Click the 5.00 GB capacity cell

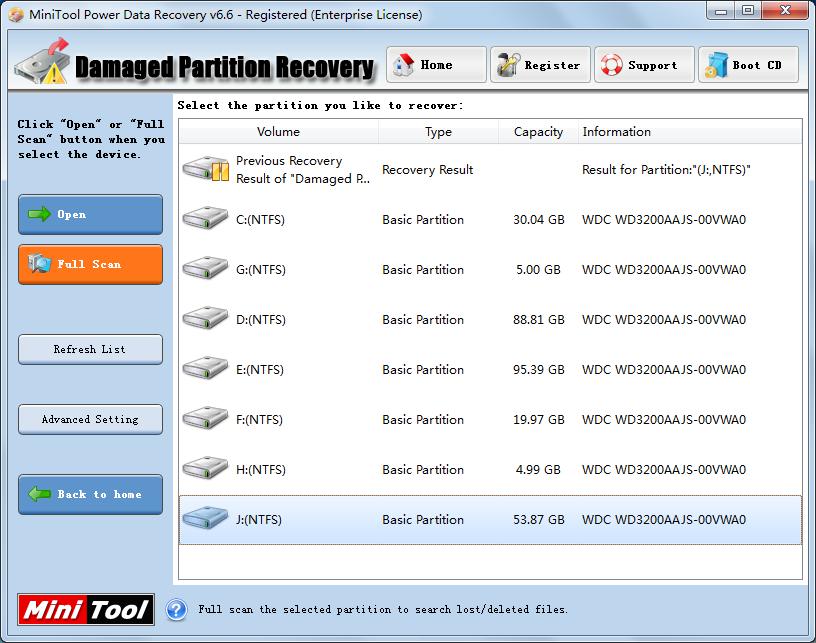(x=539, y=269)
